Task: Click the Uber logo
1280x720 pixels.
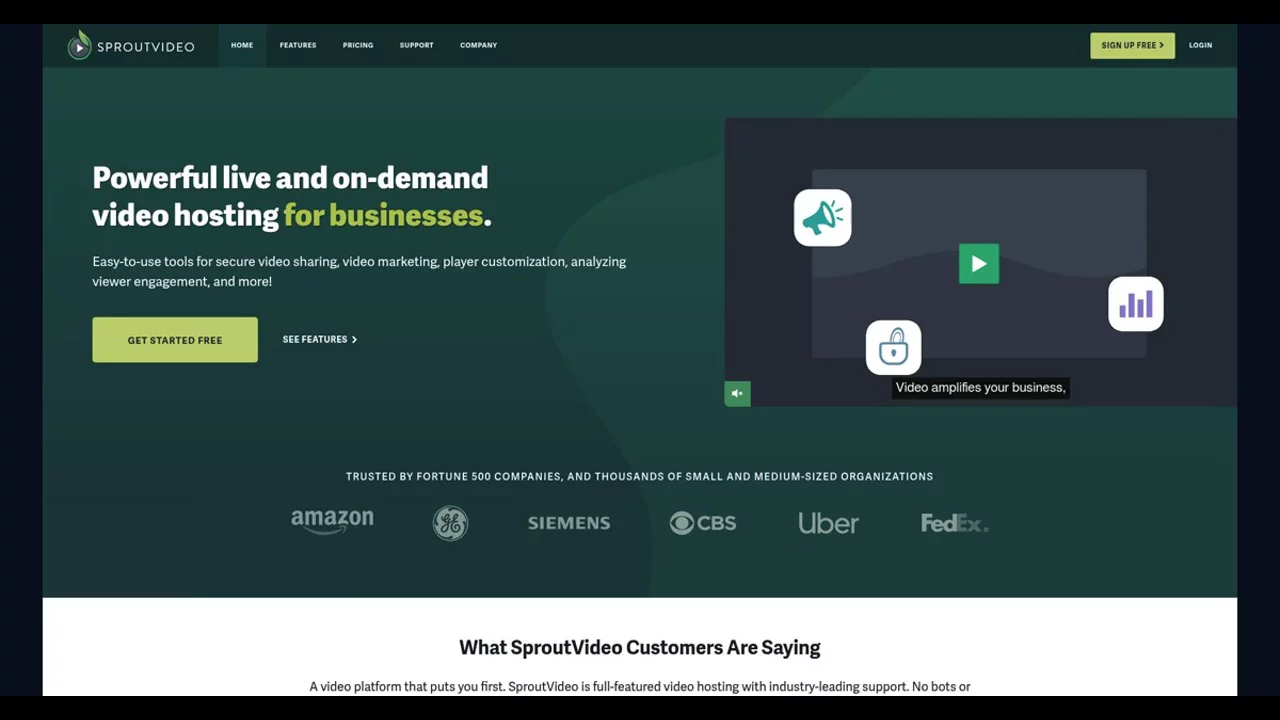Action: tap(828, 523)
